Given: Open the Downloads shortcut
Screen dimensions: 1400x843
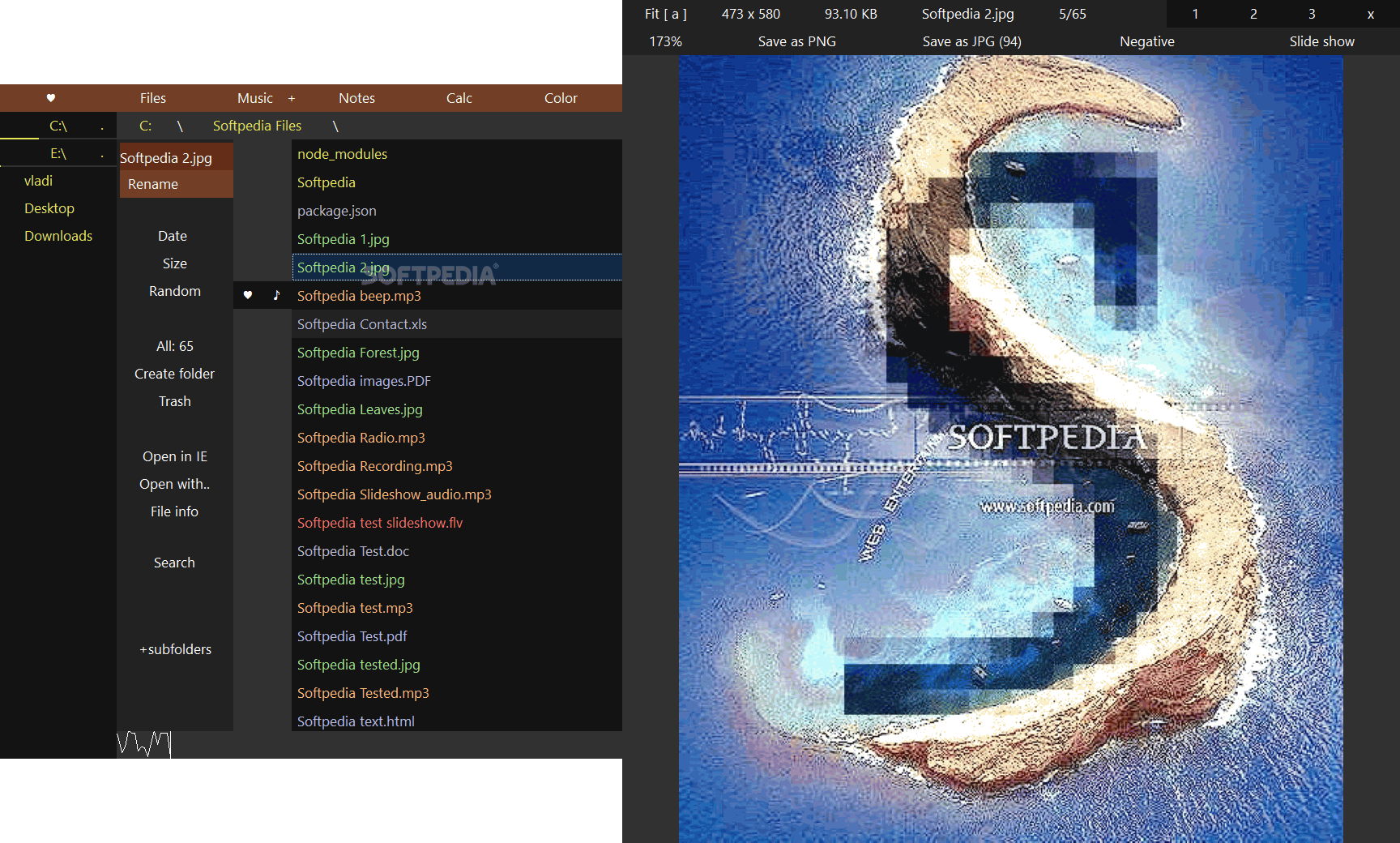Looking at the screenshot, I should [58, 236].
